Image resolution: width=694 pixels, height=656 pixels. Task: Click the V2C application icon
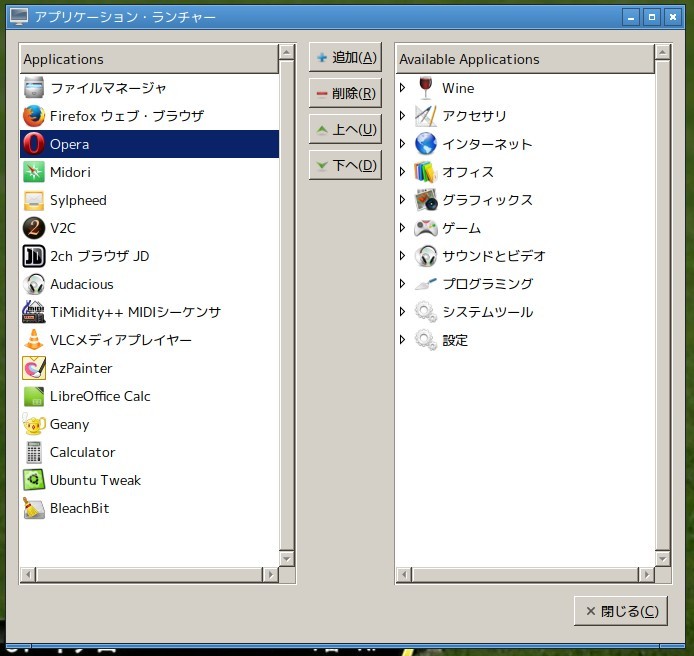(x=34, y=228)
